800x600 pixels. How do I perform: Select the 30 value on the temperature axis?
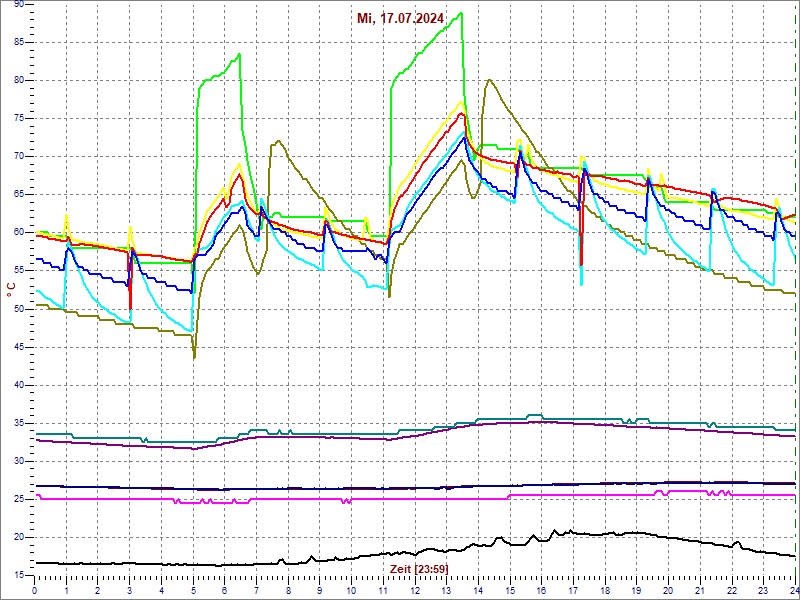point(18,462)
